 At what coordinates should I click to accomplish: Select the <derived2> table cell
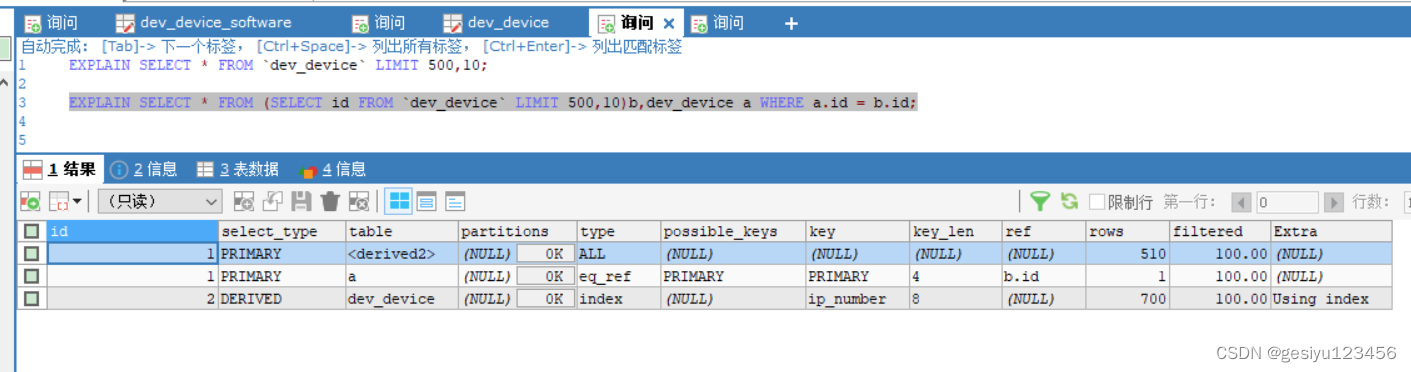click(x=401, y=254)
